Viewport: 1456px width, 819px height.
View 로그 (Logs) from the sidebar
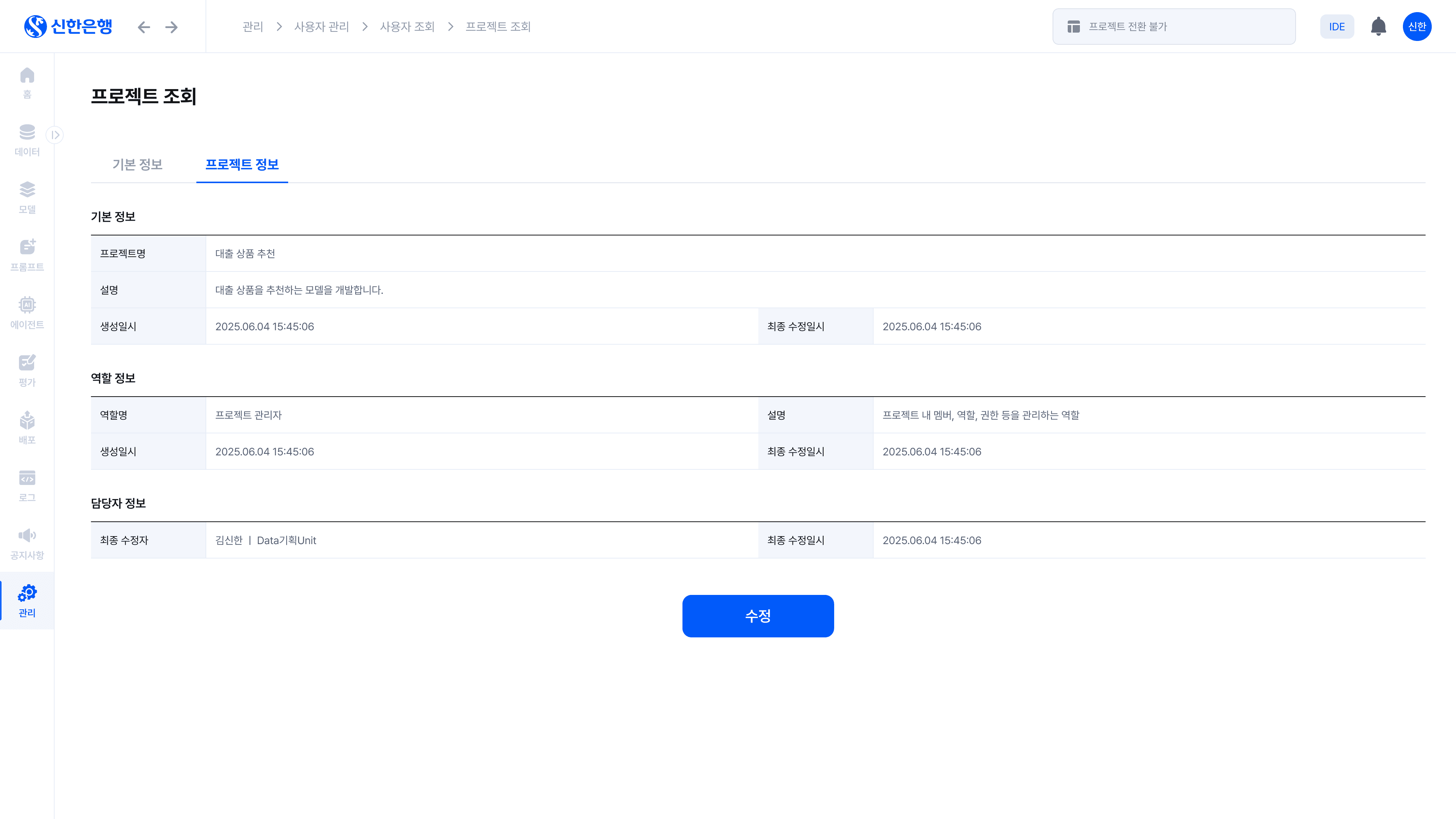click(27, 485)
